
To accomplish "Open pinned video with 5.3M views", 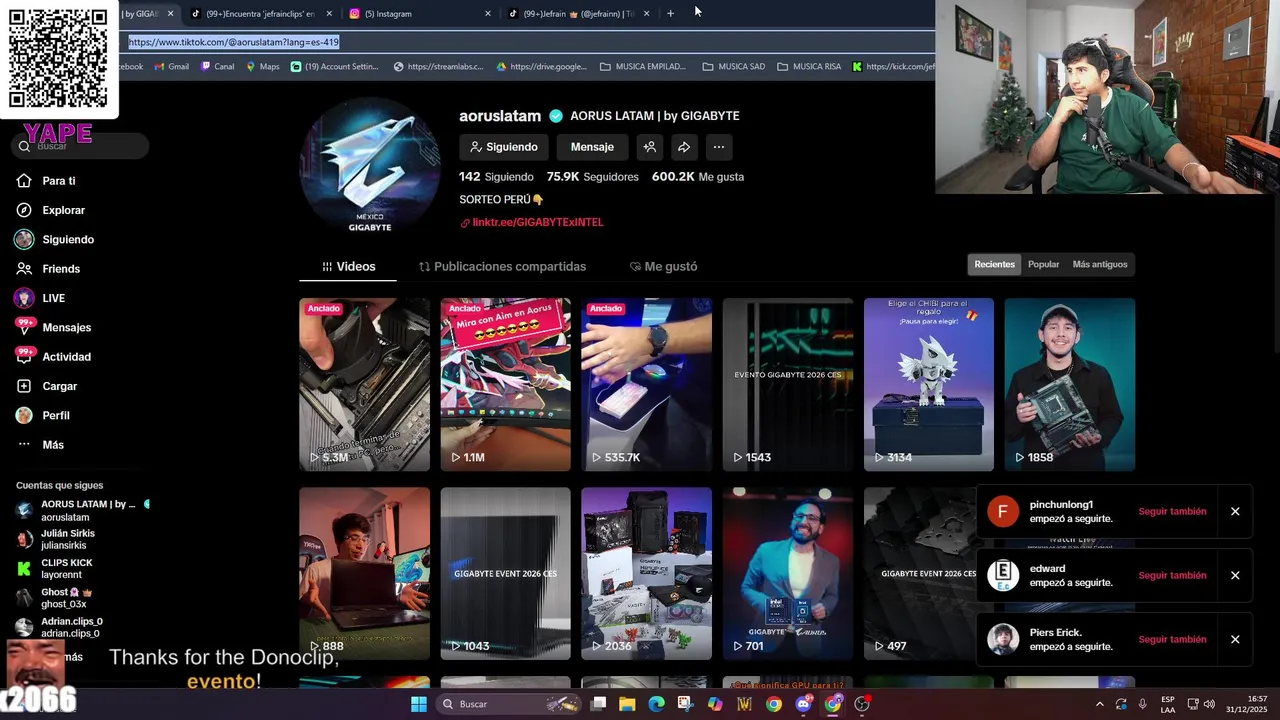I will point(364,384).
